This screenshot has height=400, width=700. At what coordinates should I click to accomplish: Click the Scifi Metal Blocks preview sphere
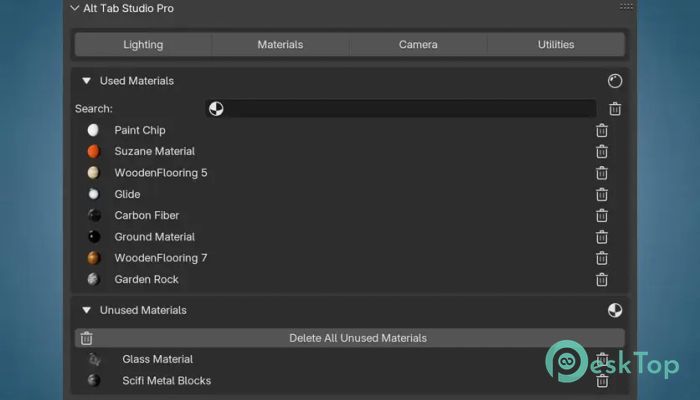(x=94, y=380)
